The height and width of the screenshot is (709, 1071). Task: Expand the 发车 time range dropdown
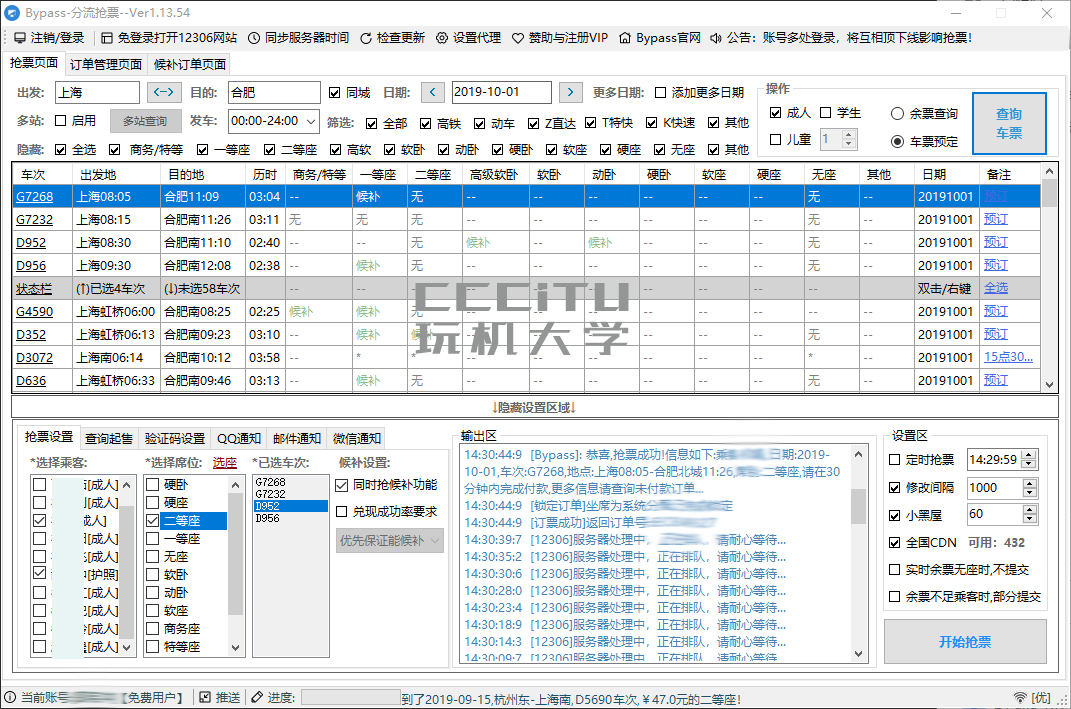(x=309, y=121)
